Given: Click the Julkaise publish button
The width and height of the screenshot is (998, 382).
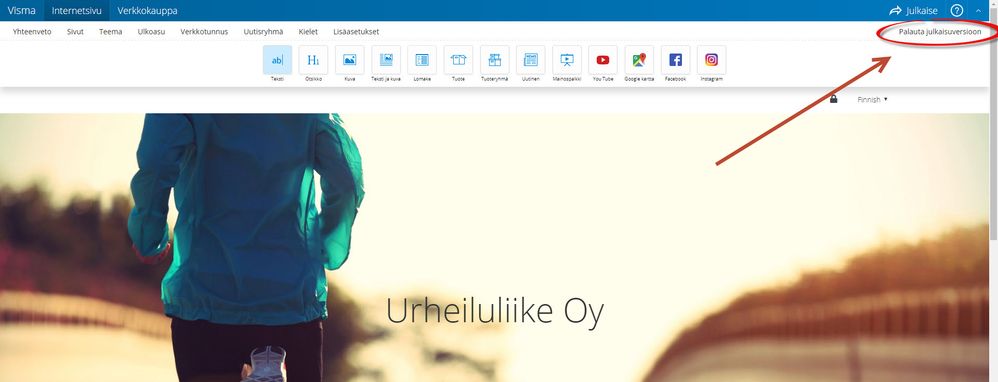Looking at the screenshot, I should [x=913, y=10].
